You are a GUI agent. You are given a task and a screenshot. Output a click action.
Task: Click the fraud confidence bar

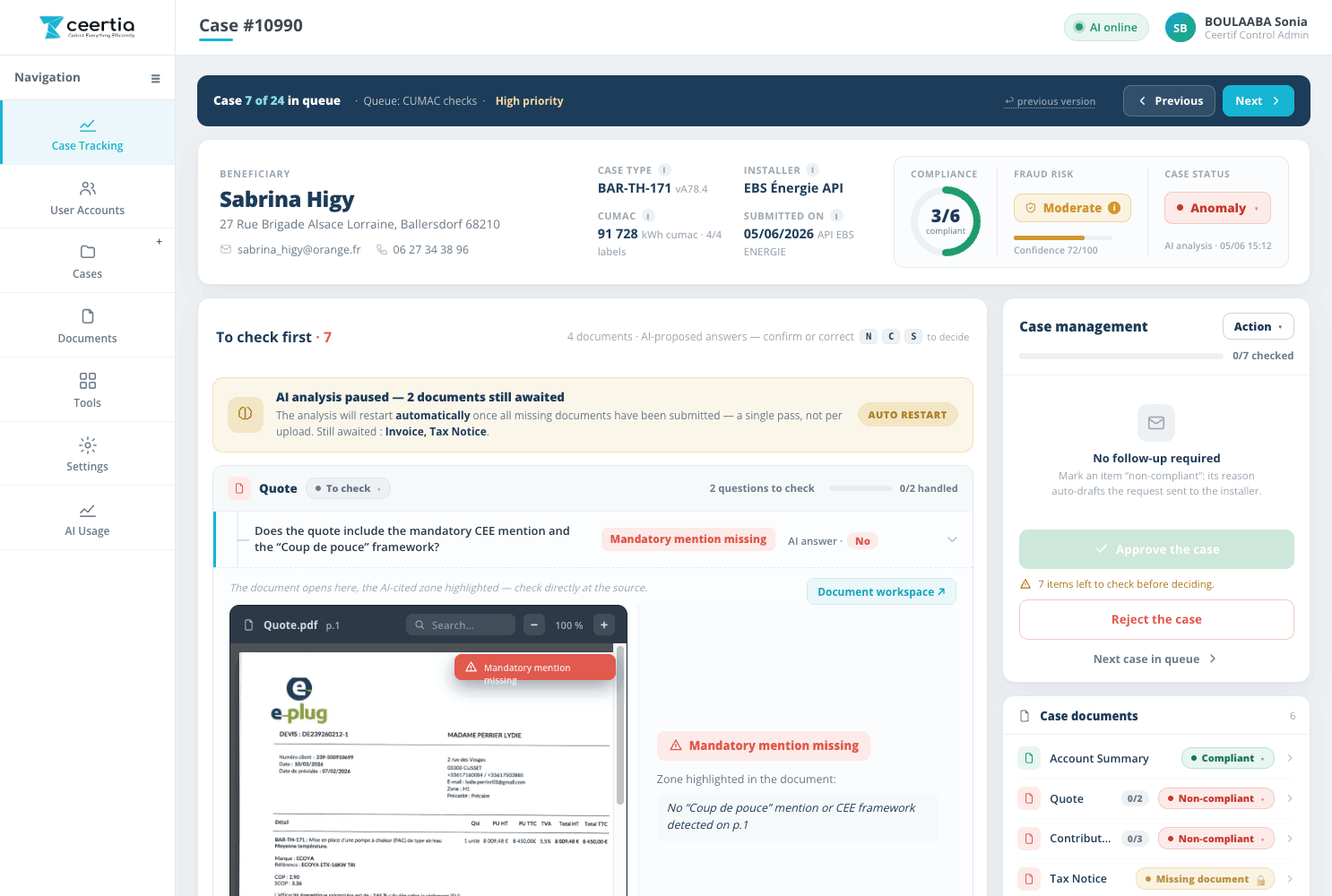(1062, 237)
